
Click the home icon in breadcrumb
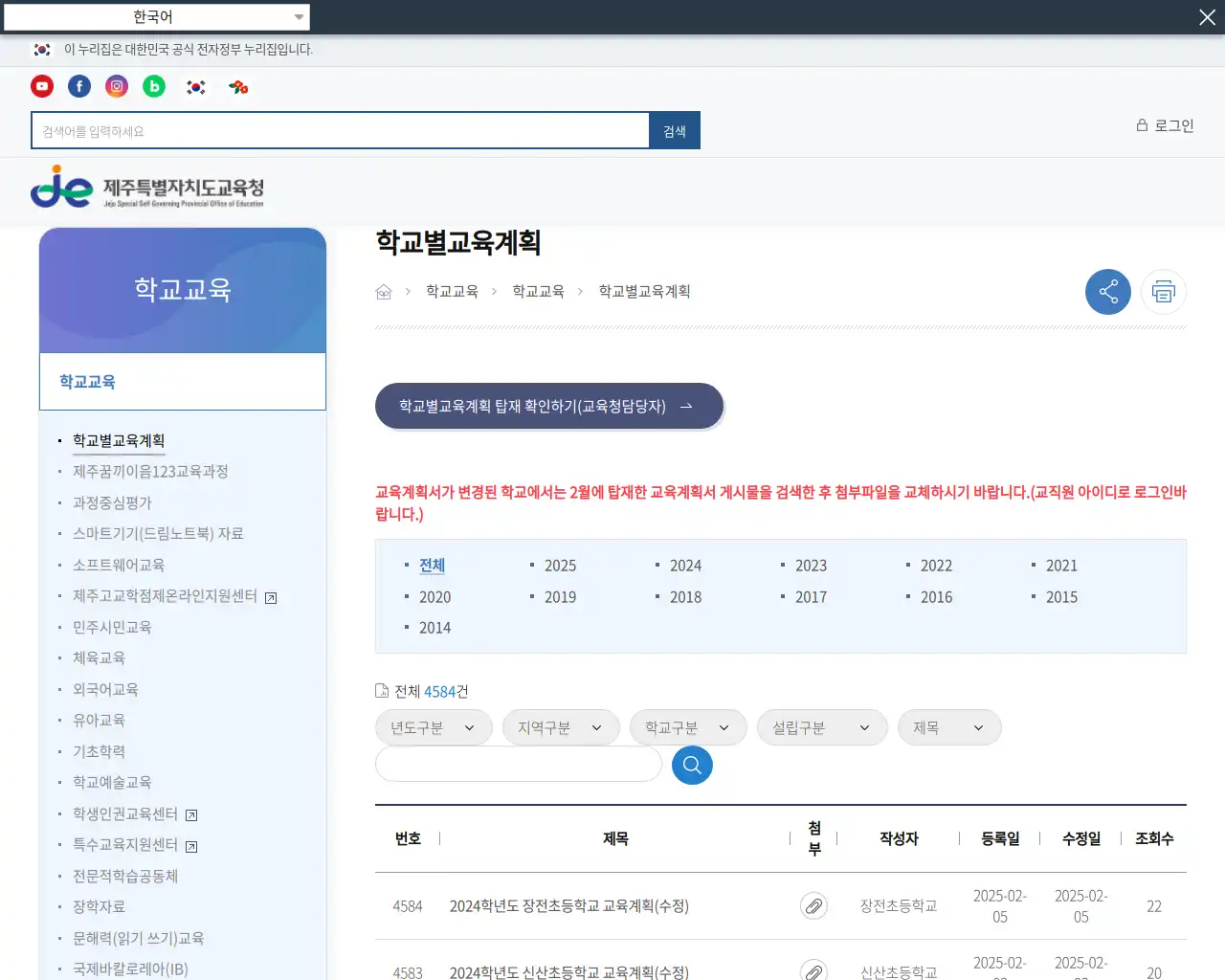(x=384, y=292)
